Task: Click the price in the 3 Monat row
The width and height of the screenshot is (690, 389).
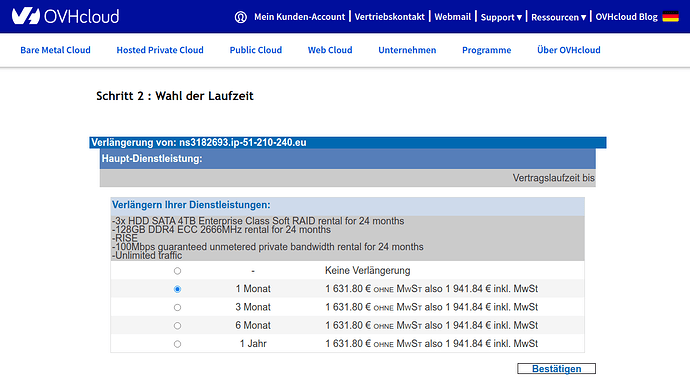Action: pyautogui.click(x=432, y=307)
